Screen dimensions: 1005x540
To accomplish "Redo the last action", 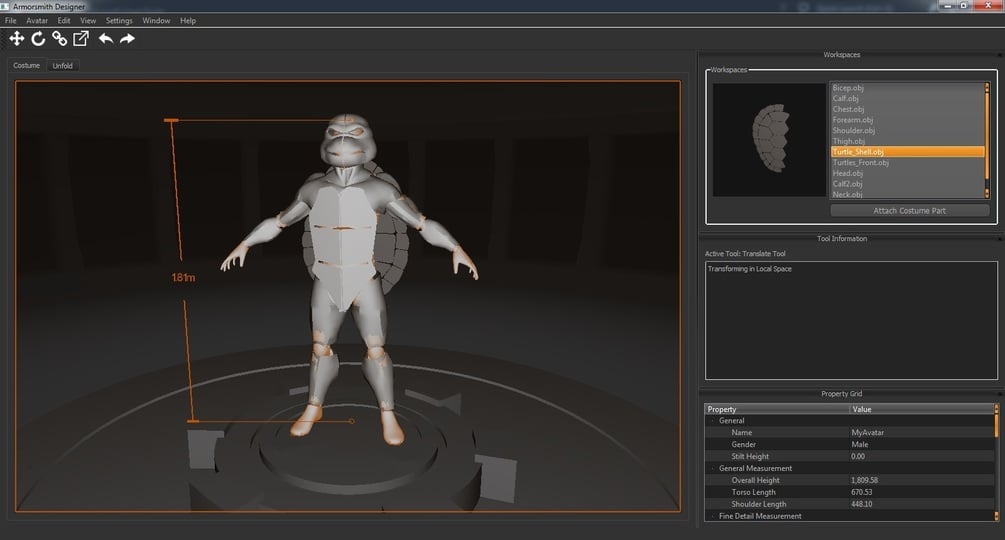I will 128,39.
